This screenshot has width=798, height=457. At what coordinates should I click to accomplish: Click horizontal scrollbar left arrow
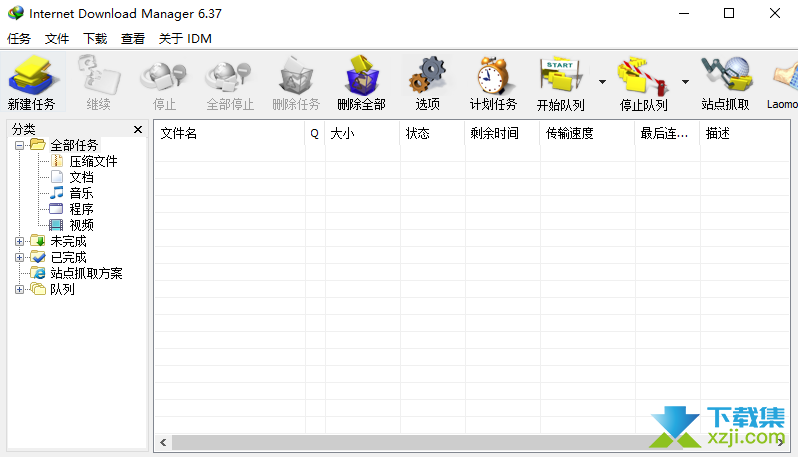[x=163, y=442]
